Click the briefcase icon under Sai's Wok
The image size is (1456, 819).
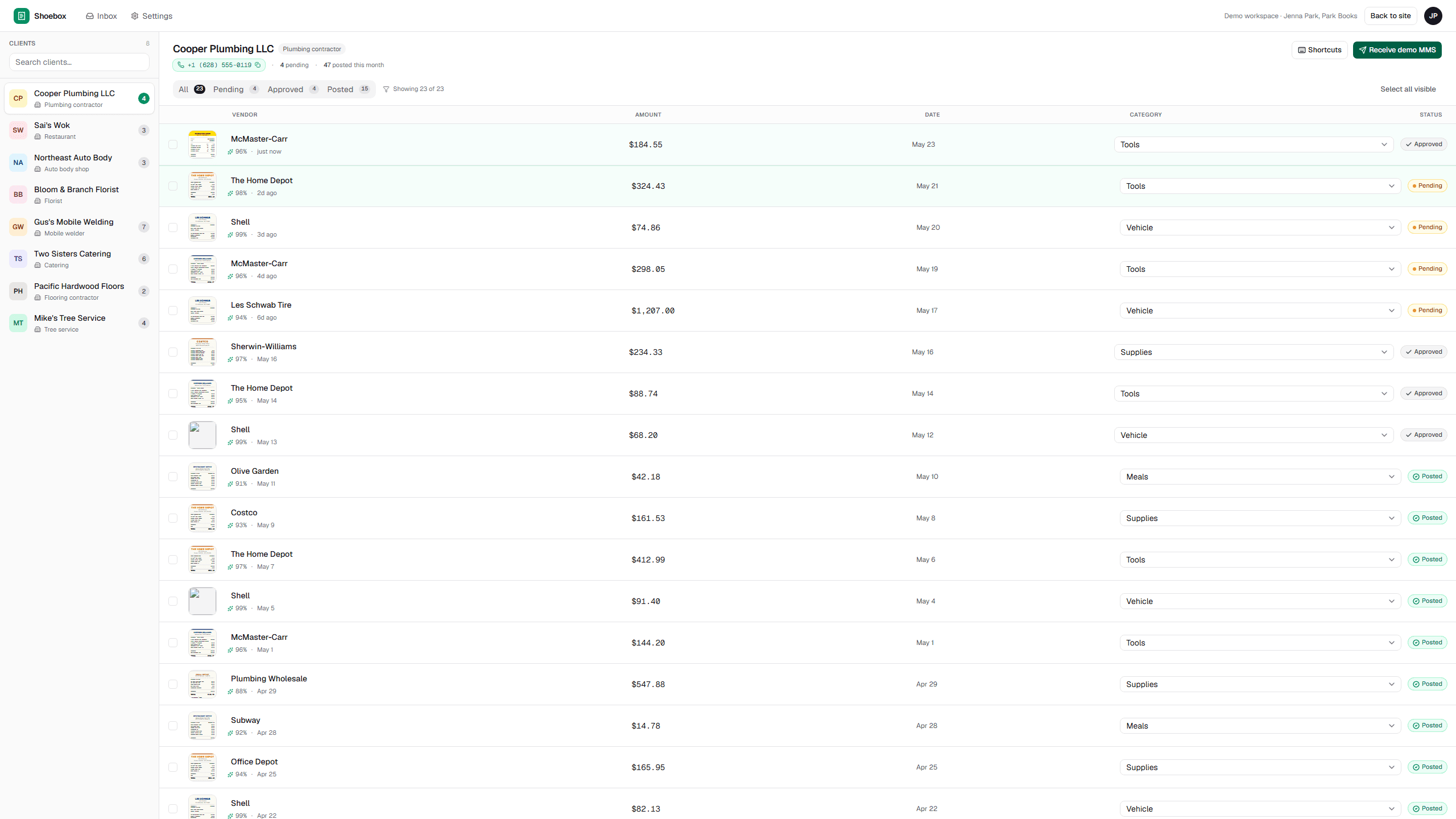(38, 137)
